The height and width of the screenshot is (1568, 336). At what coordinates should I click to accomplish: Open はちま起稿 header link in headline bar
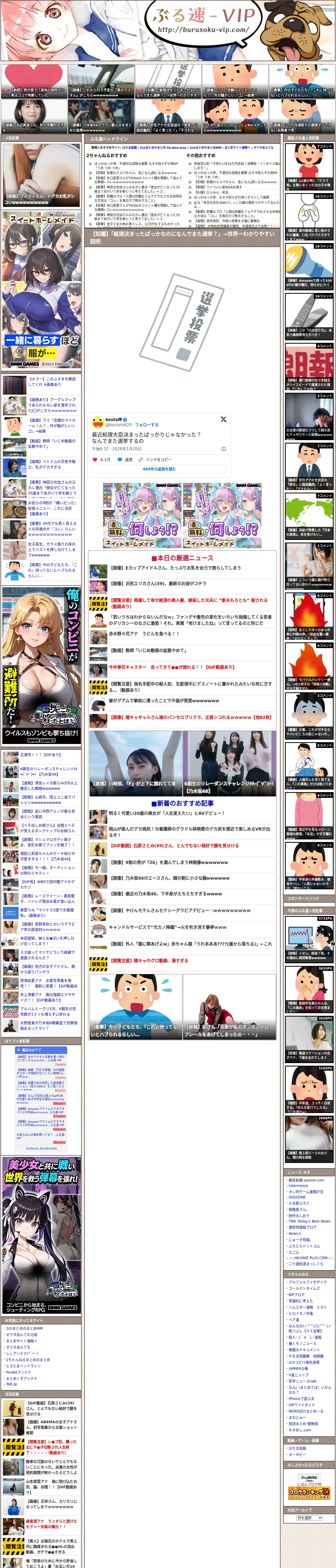[x=130, y=147]
